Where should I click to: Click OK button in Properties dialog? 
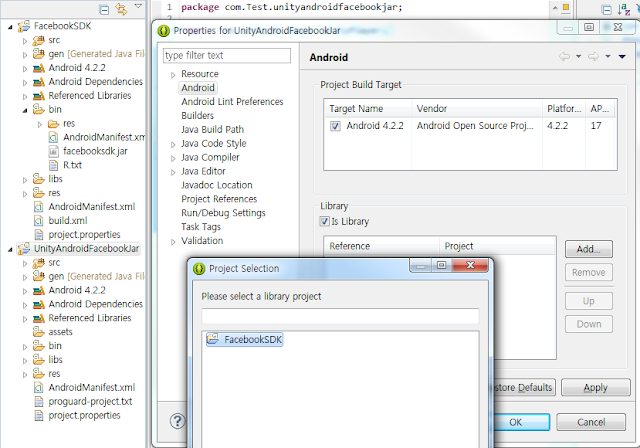coord(521,422)
